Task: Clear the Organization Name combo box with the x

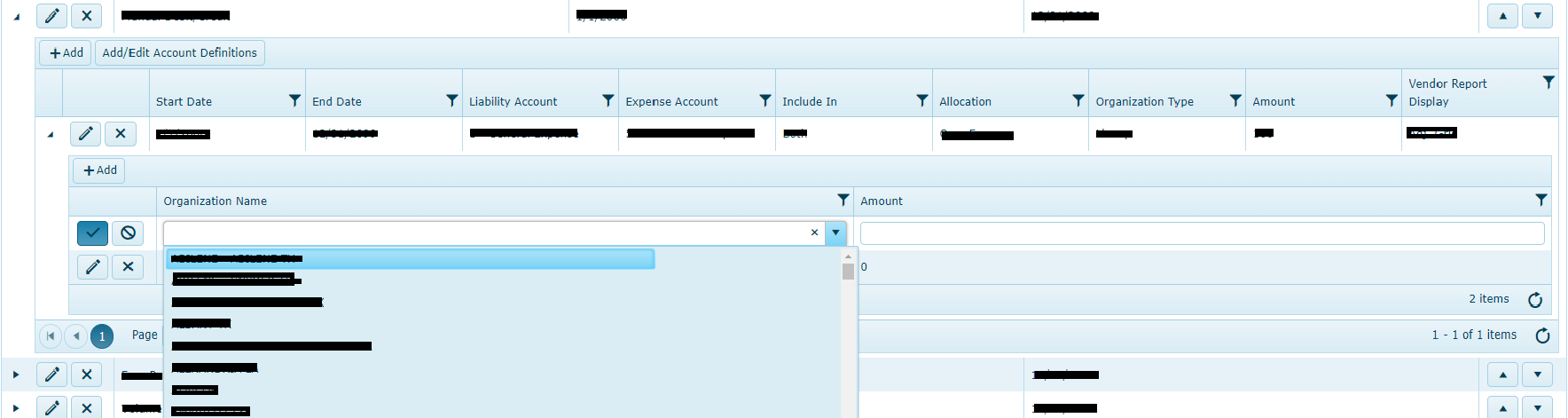Action: click(x=814, y=233)
